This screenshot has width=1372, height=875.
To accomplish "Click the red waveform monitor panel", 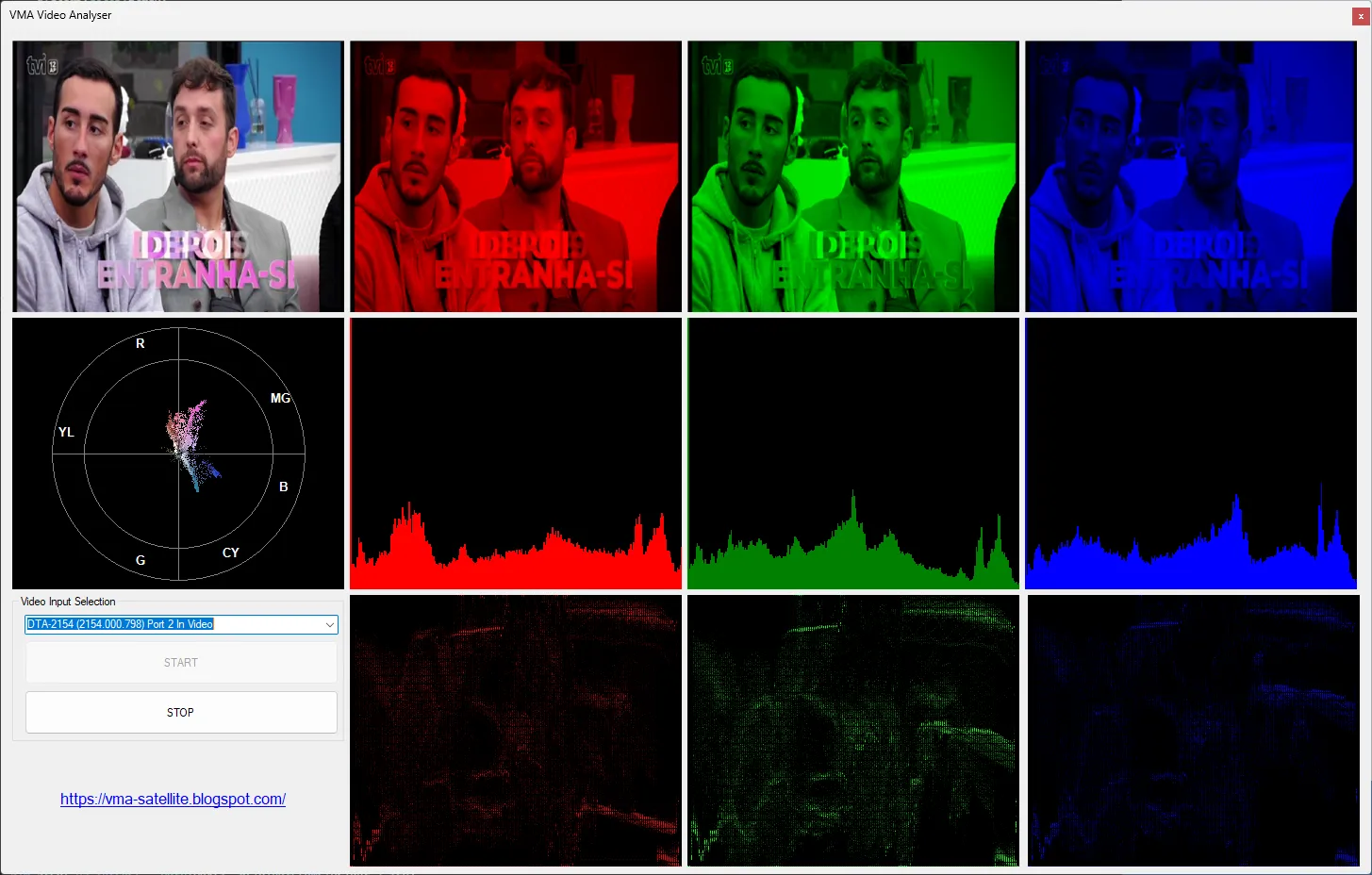I will [515, 730].
